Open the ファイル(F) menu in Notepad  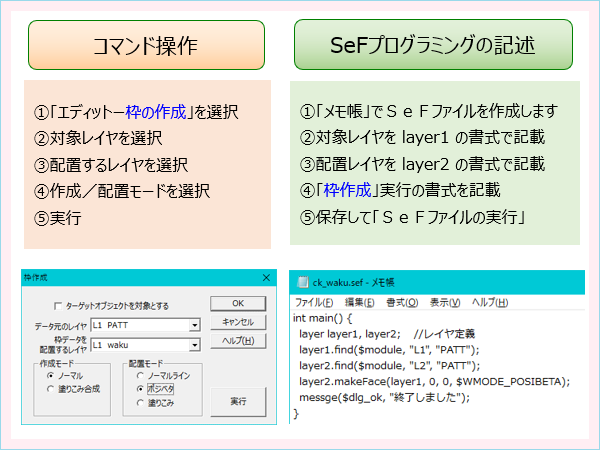(314, 302)
